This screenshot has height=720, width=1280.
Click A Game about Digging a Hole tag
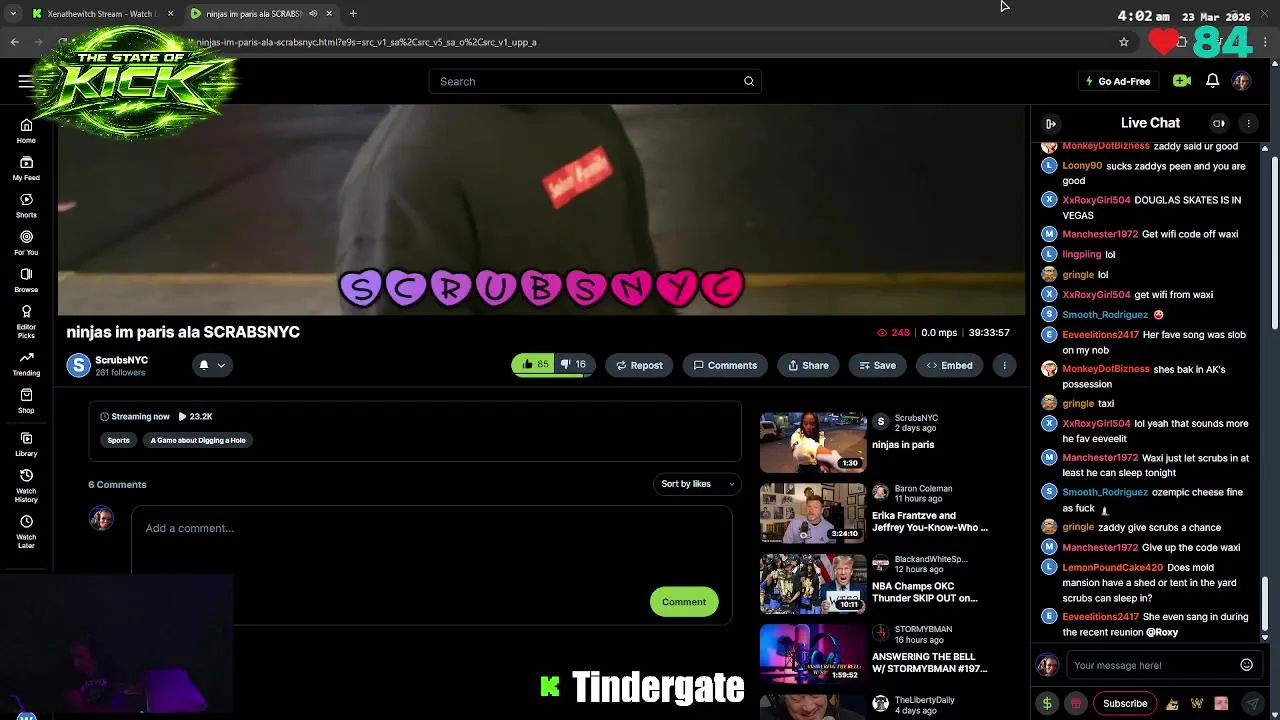pos(198,440)
